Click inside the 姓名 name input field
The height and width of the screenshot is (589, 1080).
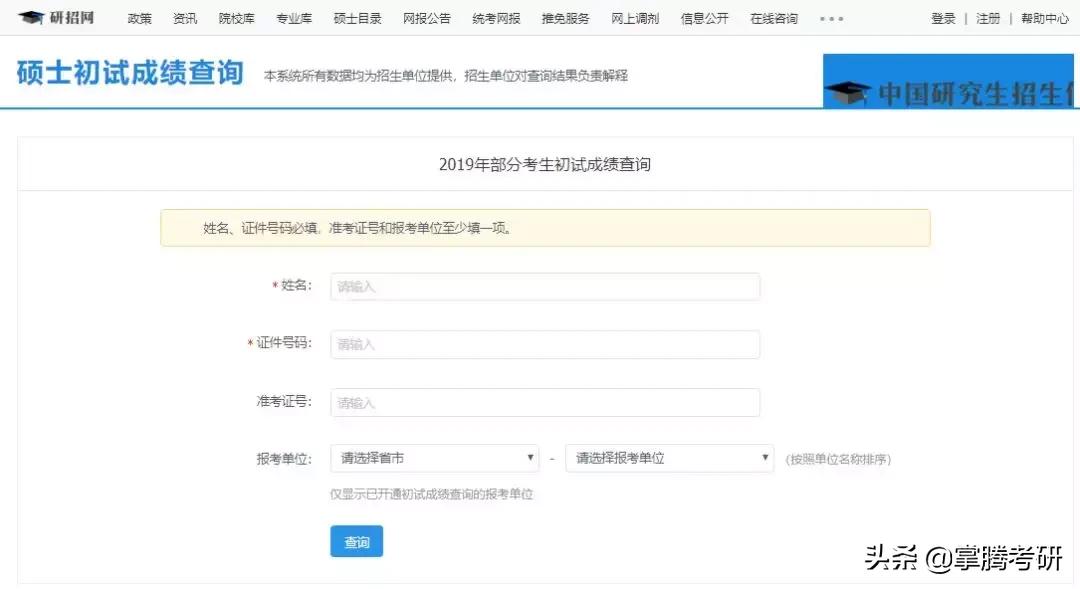point(545,286)
